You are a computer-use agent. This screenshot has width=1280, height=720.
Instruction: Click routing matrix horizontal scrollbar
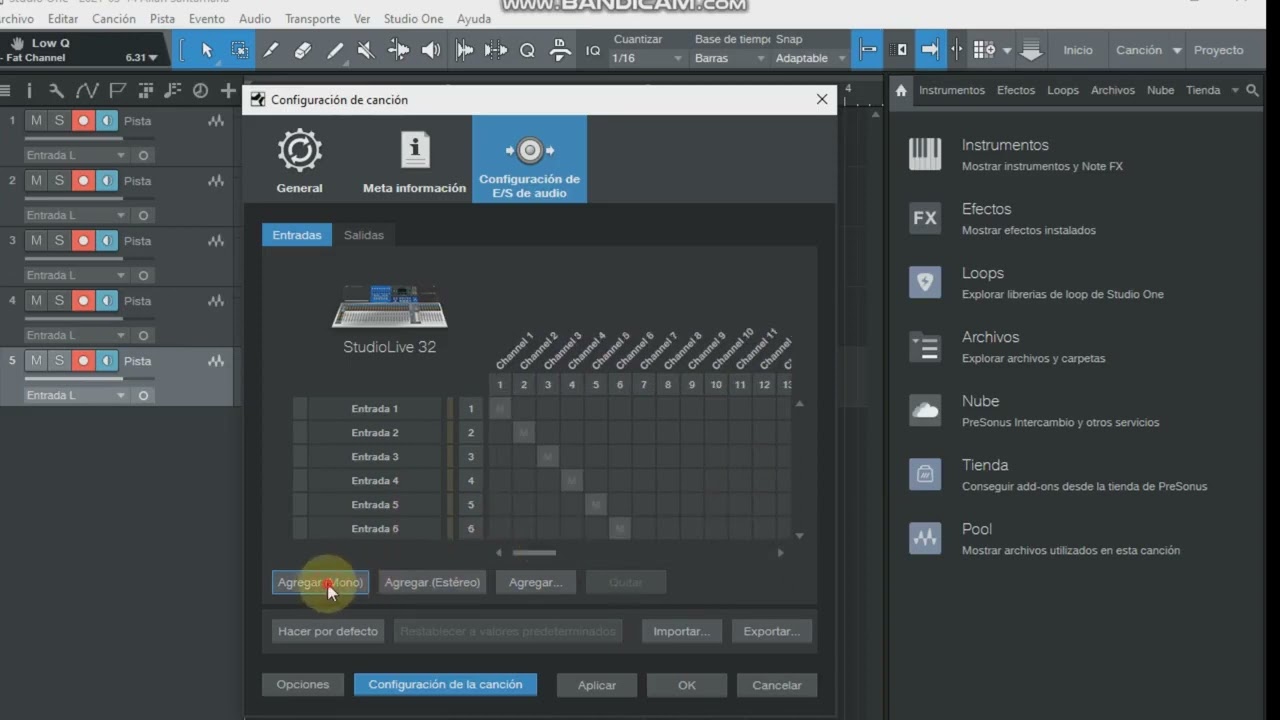tap(534, 552)
